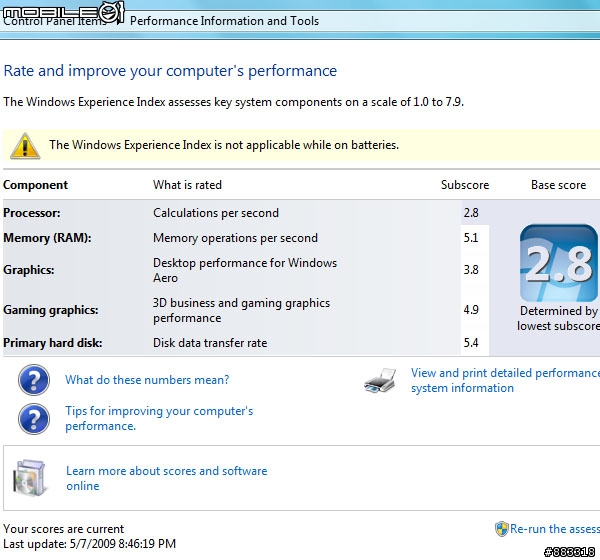Click the "What is rated" column header

pyautogui.click(x=187, y=185)
